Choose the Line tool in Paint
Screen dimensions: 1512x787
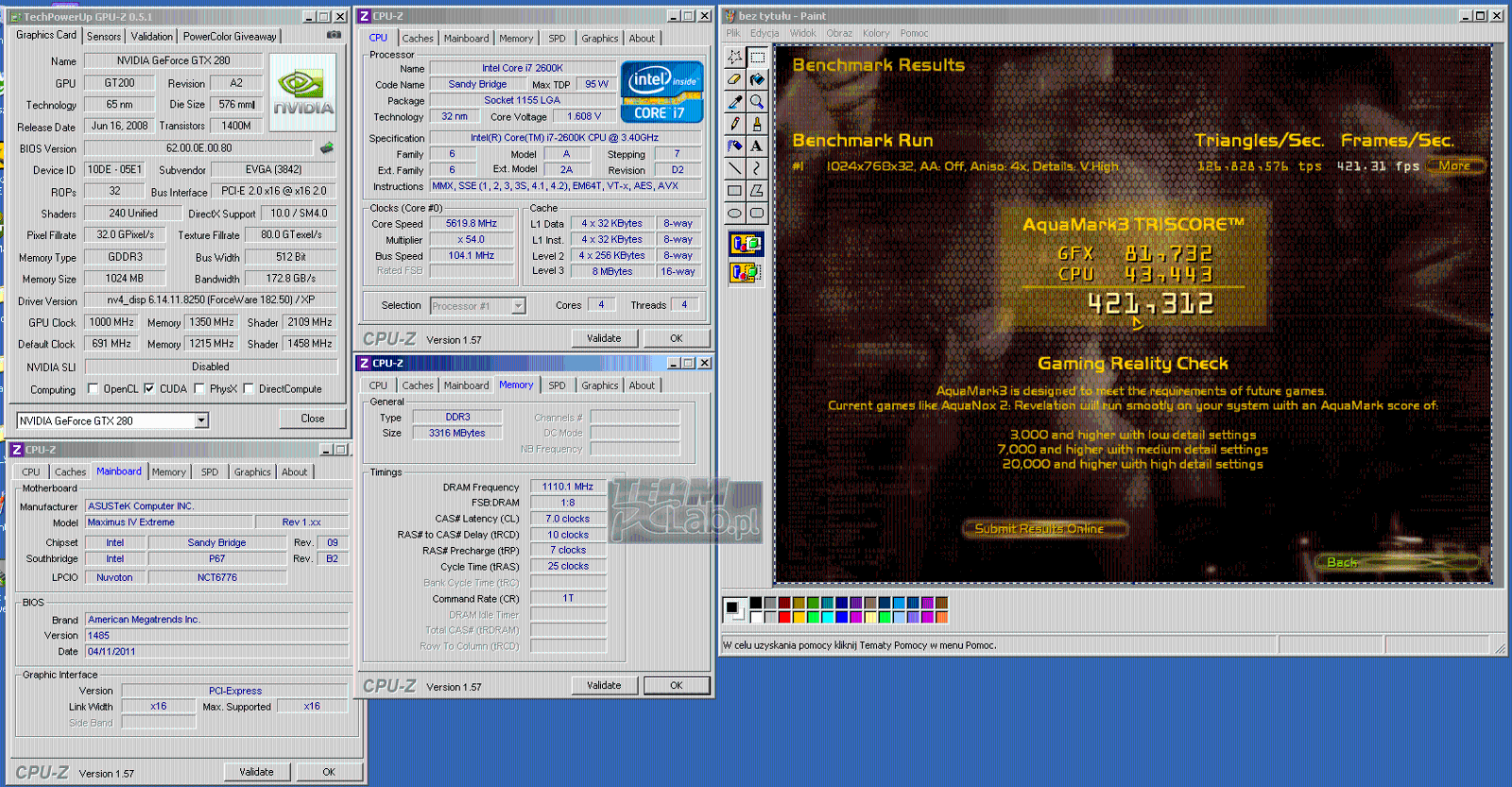pos(734,168)
